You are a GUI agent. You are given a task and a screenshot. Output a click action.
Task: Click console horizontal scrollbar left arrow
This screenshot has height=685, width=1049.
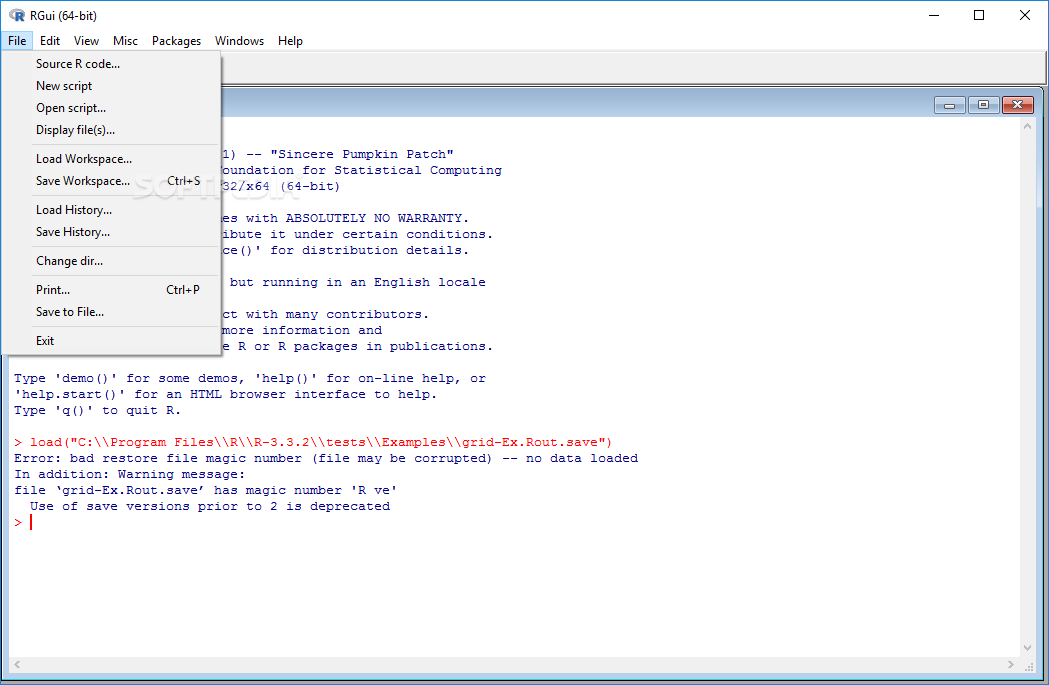coord(17,664)
